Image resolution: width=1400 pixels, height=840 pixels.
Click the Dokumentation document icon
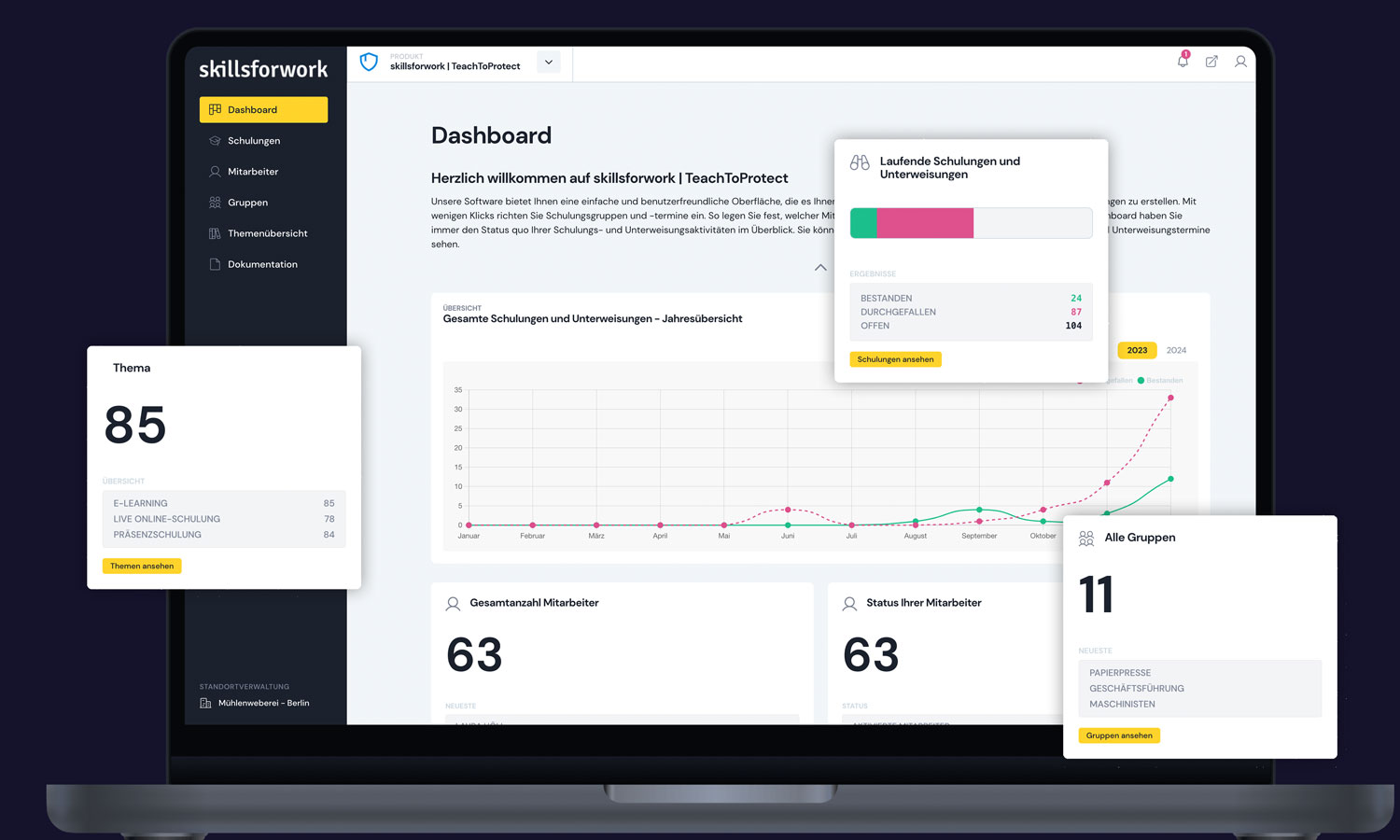[x=215, y=264]
